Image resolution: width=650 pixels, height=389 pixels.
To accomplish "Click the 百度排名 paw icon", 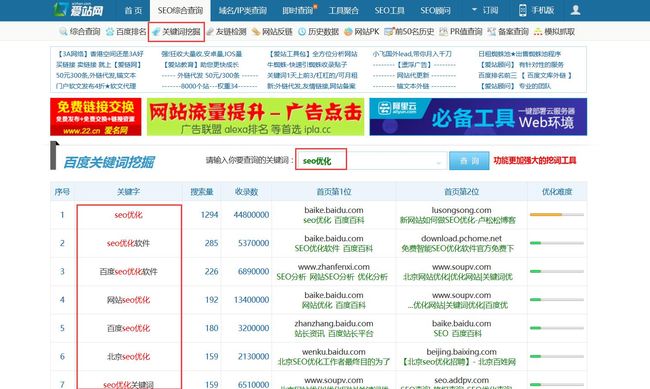I will click(110, 32).
